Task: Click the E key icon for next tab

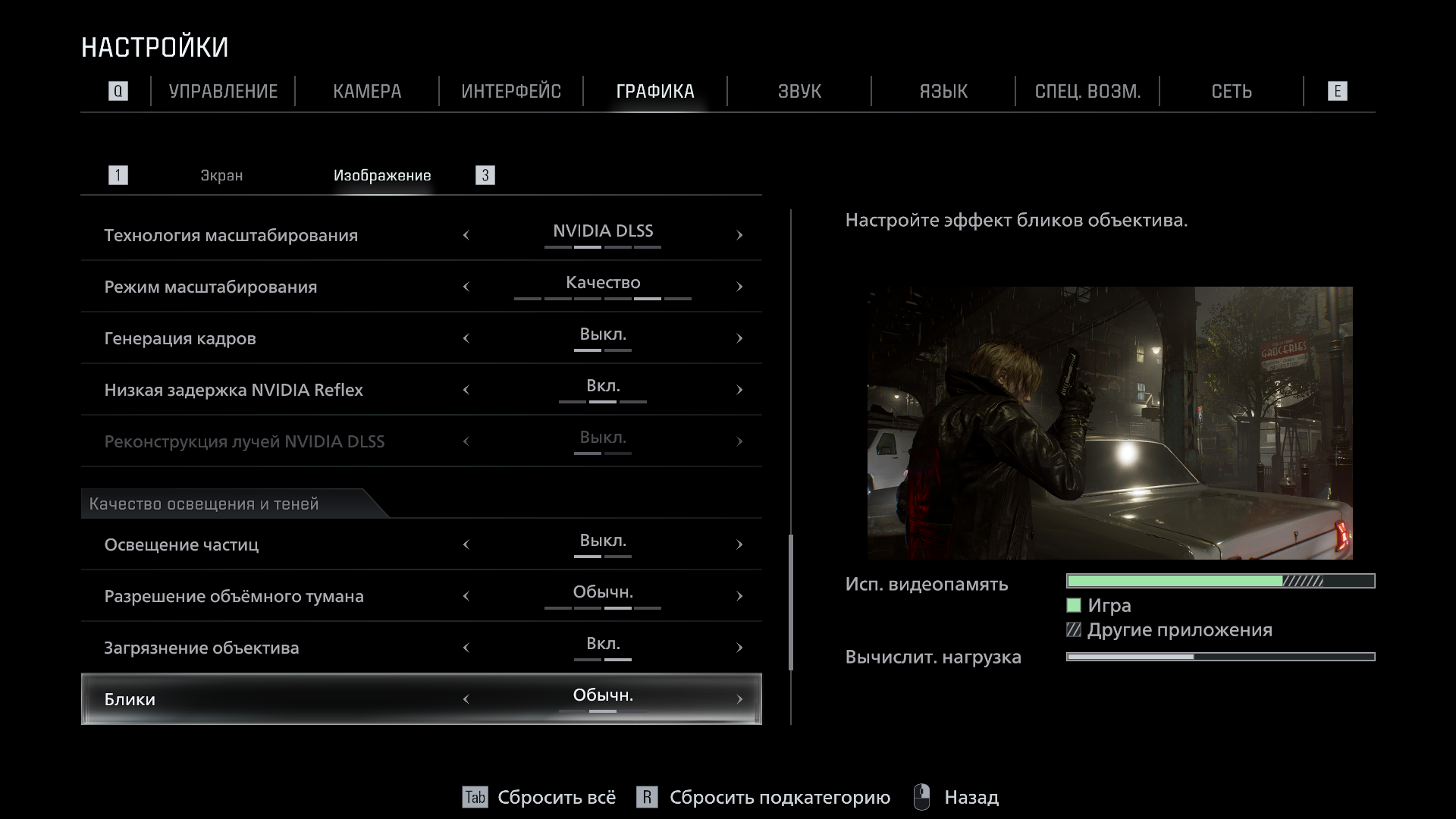Action: [x=1337, y=92]
